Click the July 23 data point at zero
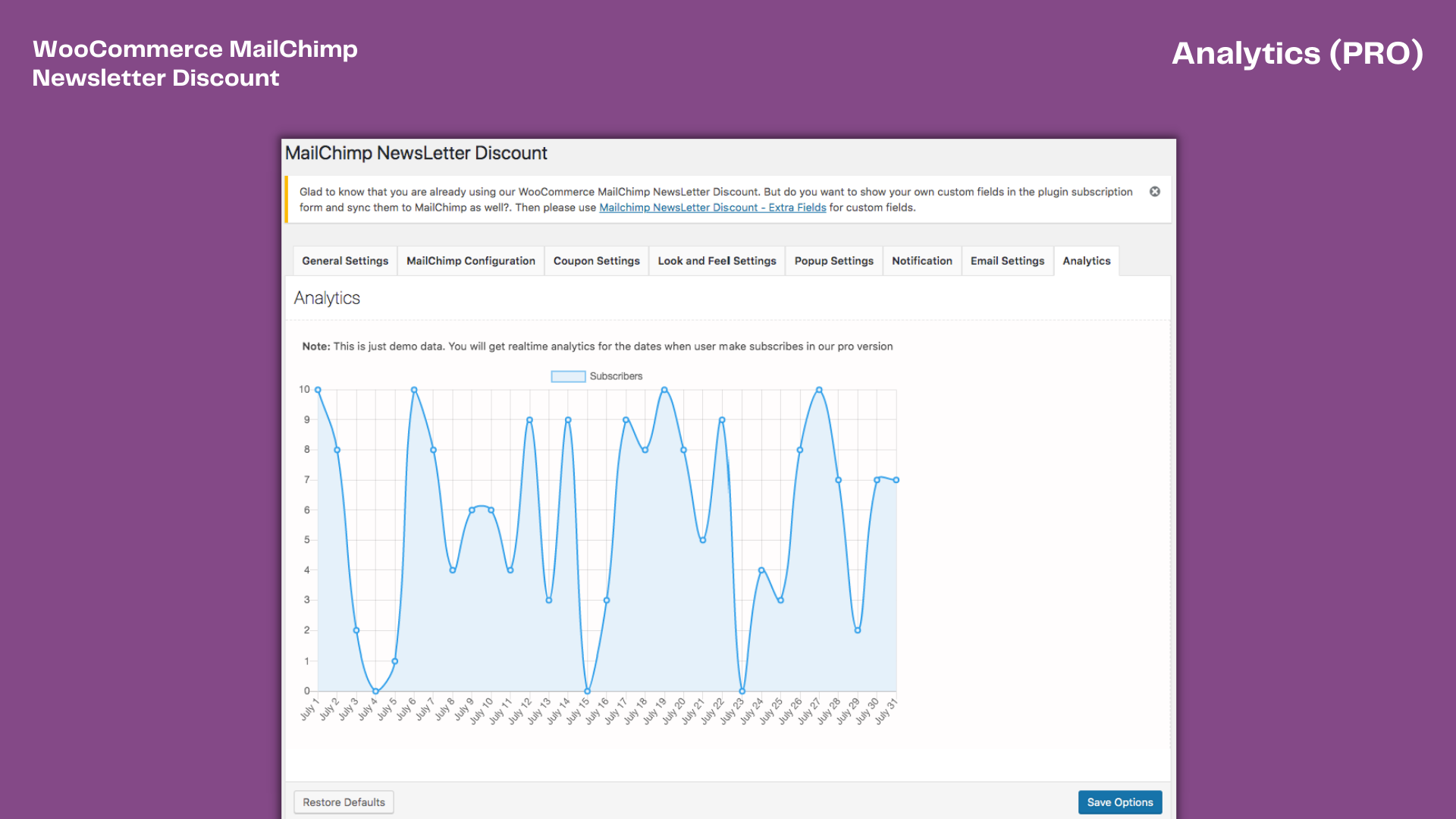1456x819 pixels. pos(742,691)
